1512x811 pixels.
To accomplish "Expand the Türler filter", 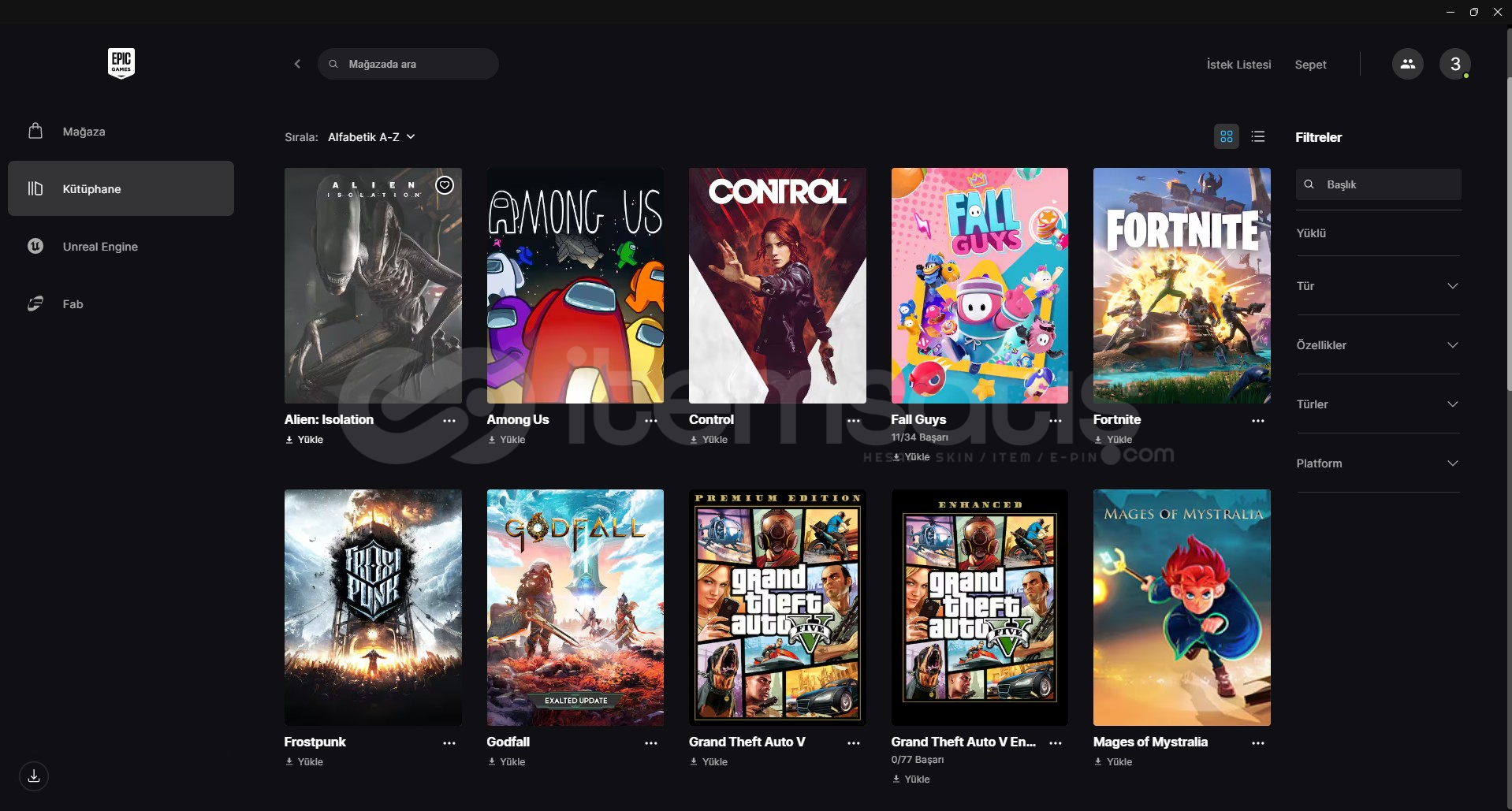I will click(x=1378, y=404).
